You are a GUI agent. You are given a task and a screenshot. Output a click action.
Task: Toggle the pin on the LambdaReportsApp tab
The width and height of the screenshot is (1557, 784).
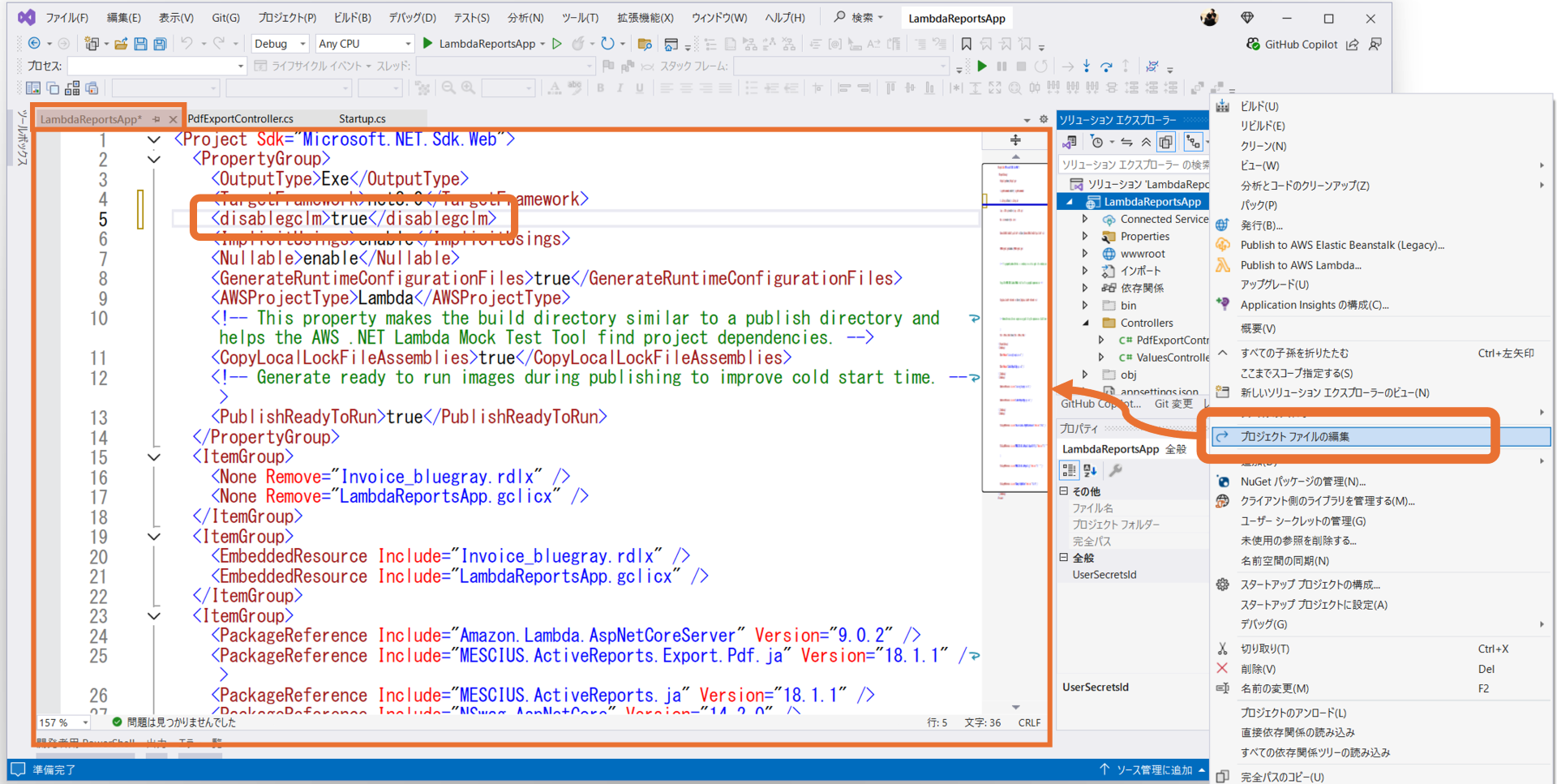(156, 119)
